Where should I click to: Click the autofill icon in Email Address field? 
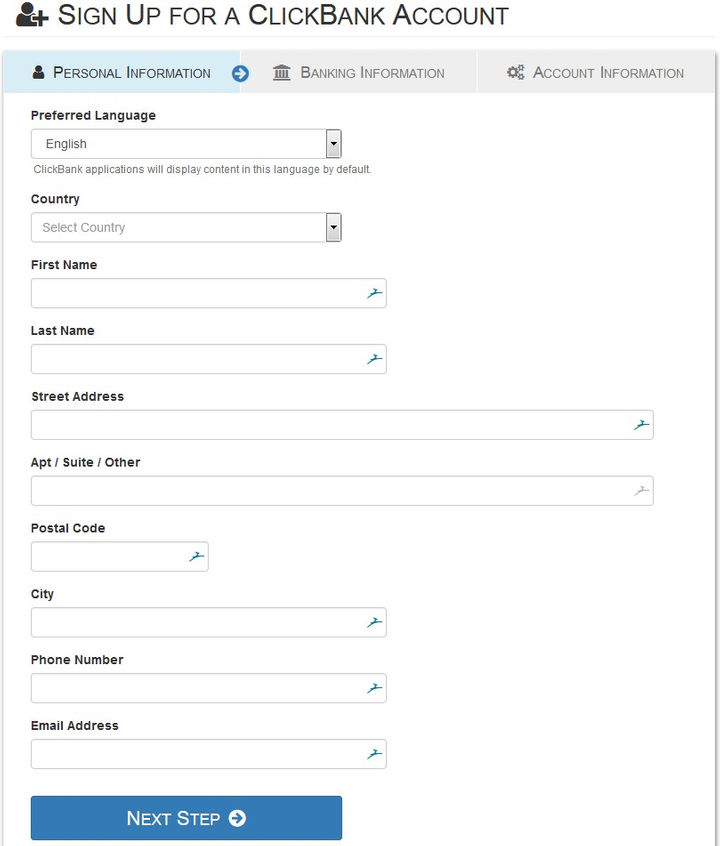point(375,754)
